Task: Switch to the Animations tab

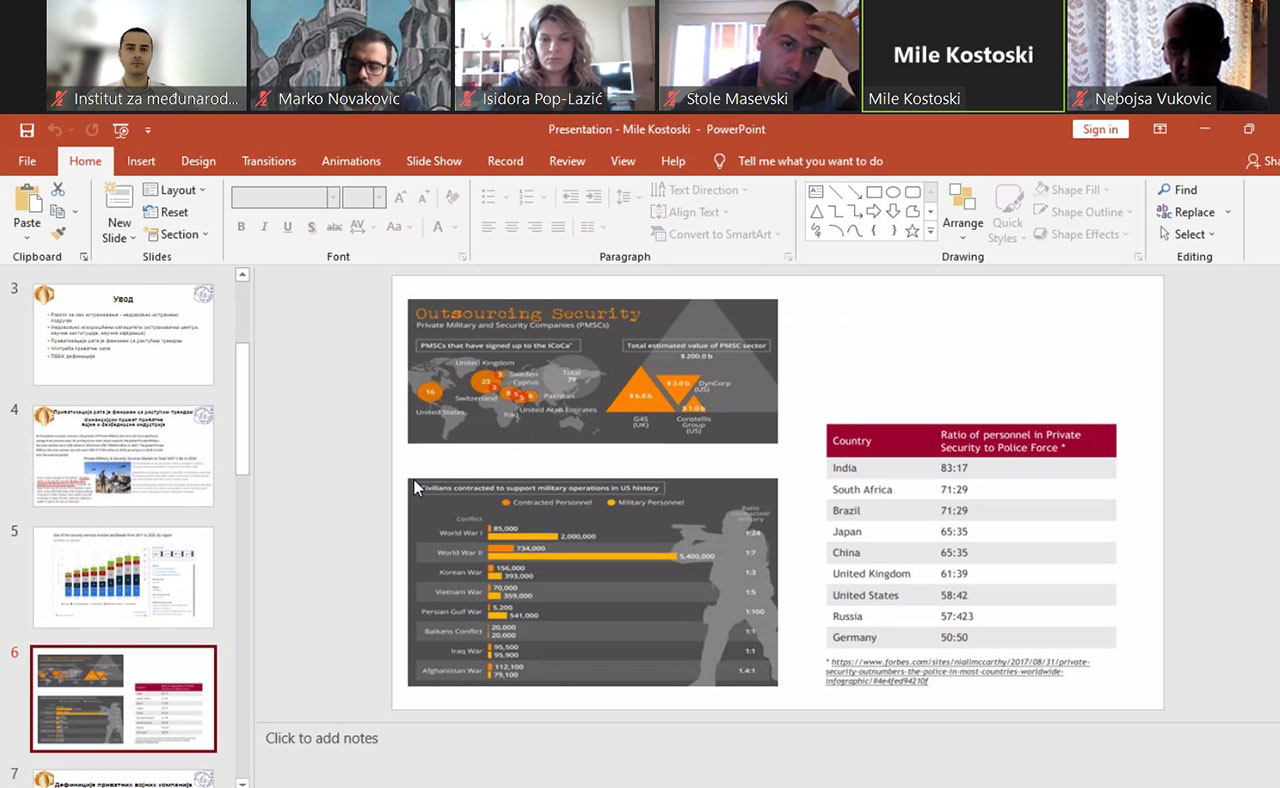Action: (351, 161)
